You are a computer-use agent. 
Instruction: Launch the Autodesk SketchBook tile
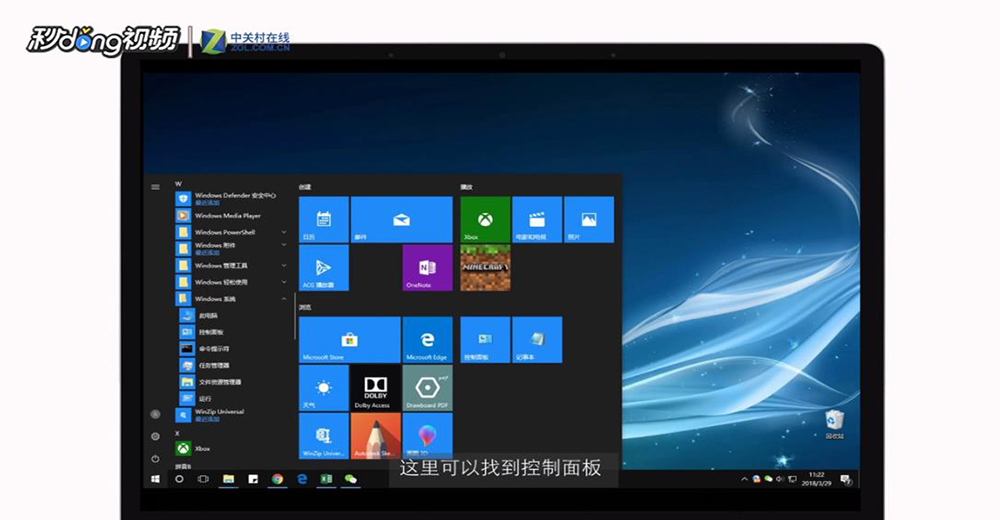pyautogui.click(x=376, y=436)
